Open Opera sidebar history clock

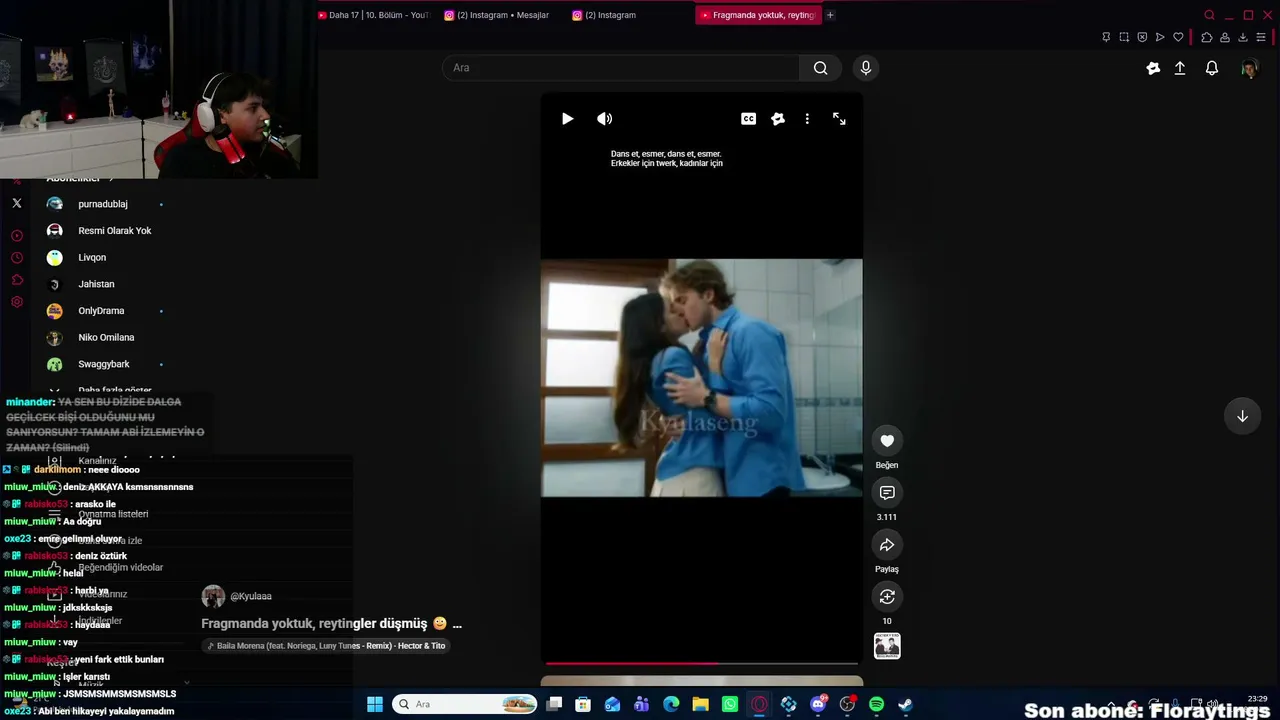point(17,258)
